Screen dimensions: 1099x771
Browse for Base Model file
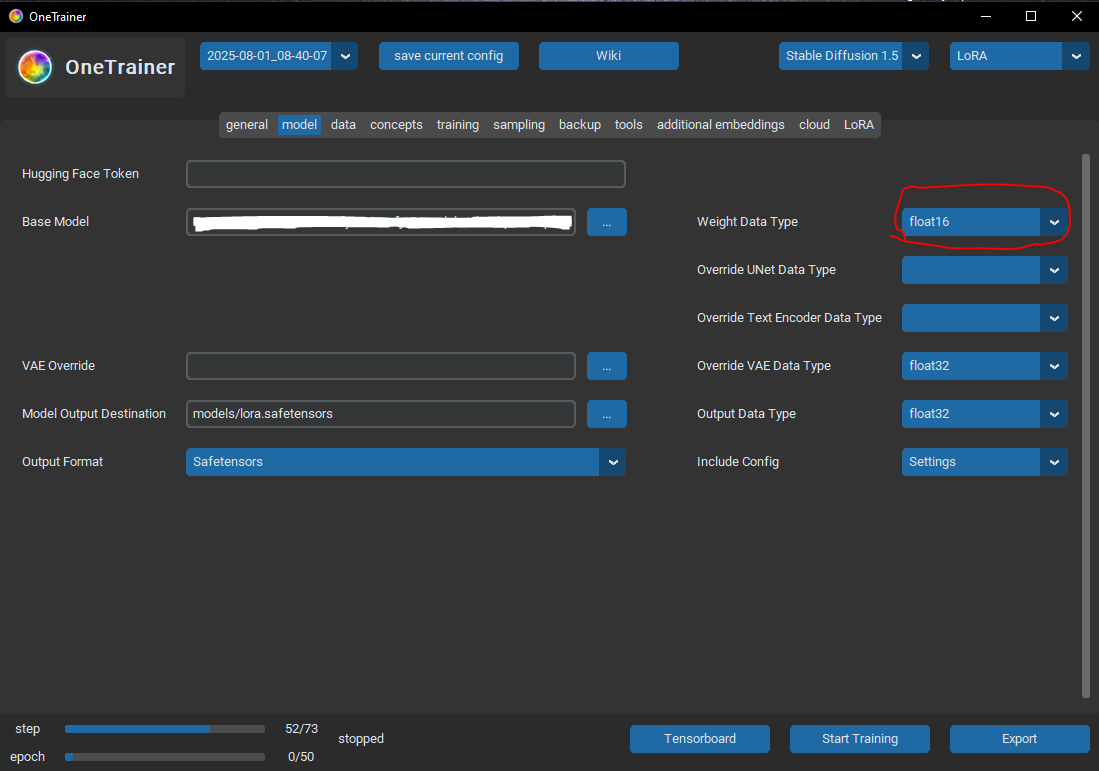click(606, 222)
